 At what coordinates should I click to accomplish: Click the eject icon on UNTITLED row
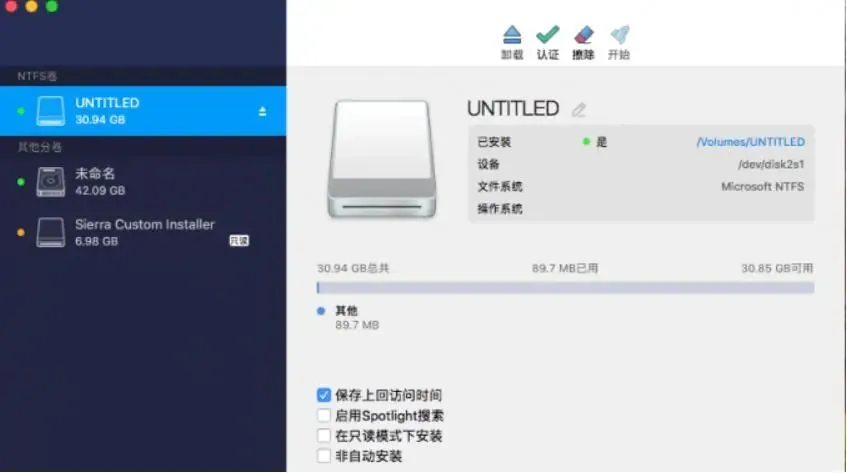click(x=262, y=112)
